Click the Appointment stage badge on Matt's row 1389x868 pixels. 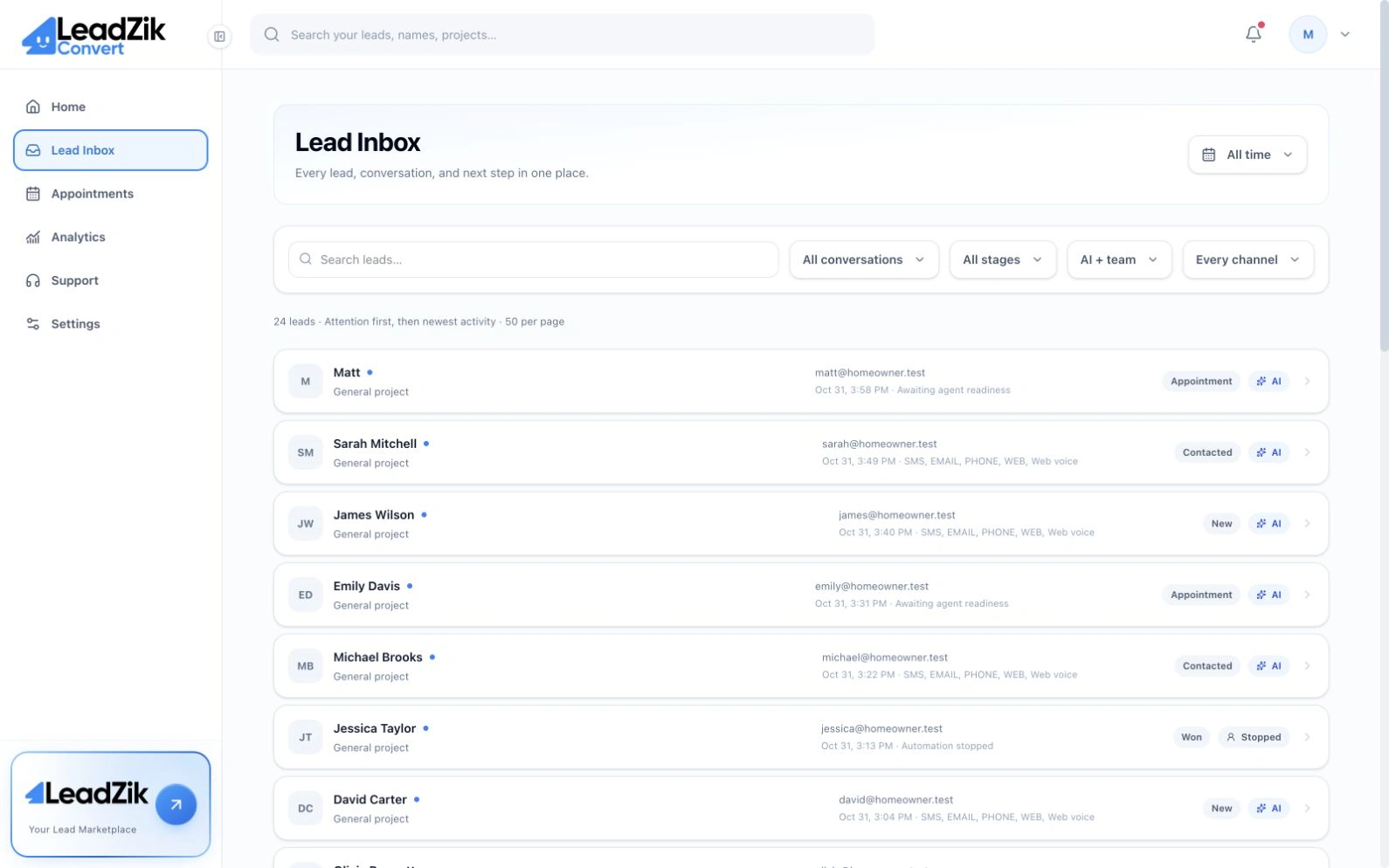point(1201,382)
